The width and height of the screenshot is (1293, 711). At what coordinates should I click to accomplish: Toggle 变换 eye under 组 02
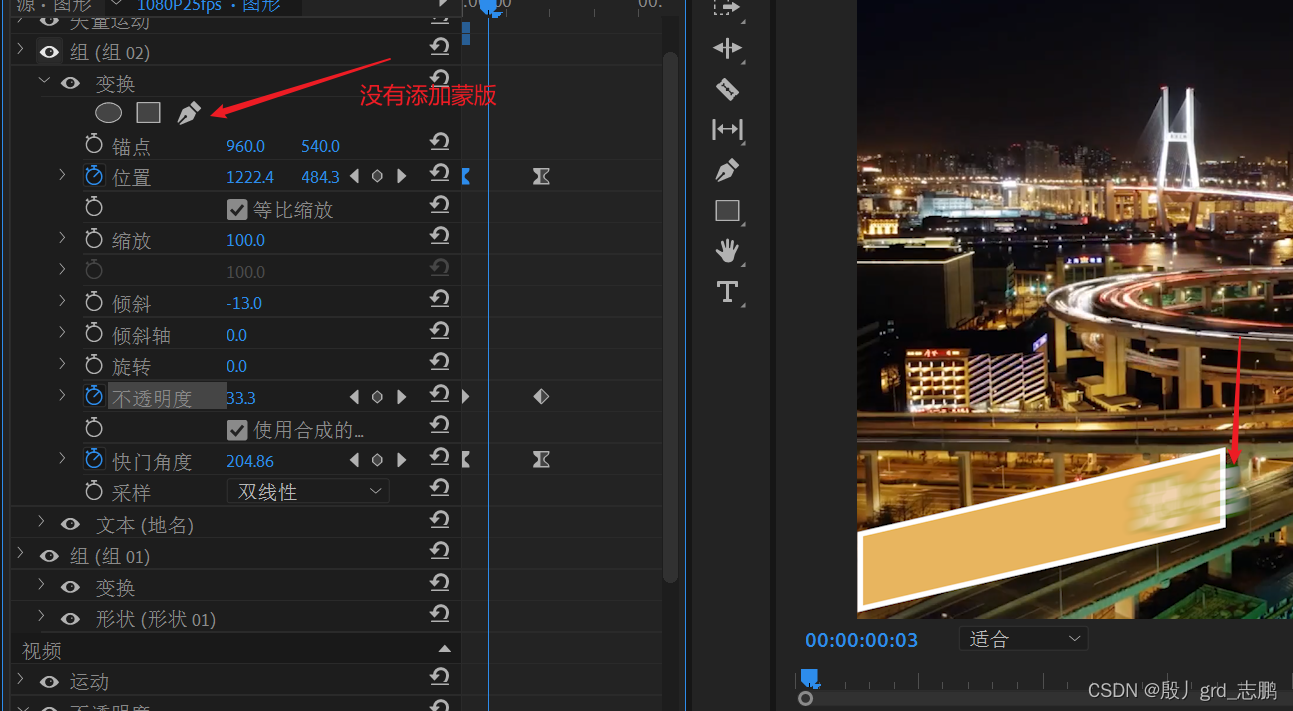click(x=70, y=83)
